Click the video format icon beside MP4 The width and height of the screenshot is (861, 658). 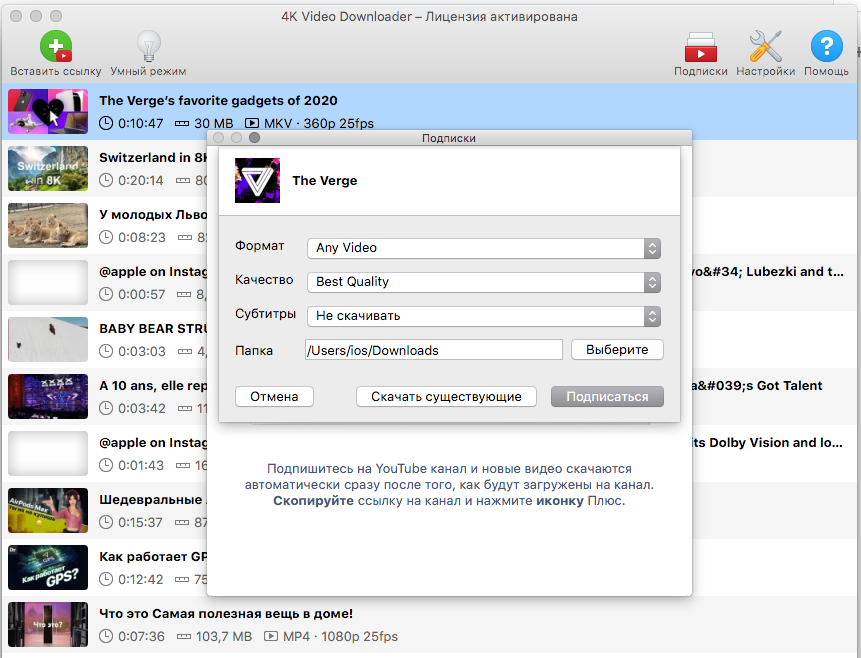click(x=271, y=637)
